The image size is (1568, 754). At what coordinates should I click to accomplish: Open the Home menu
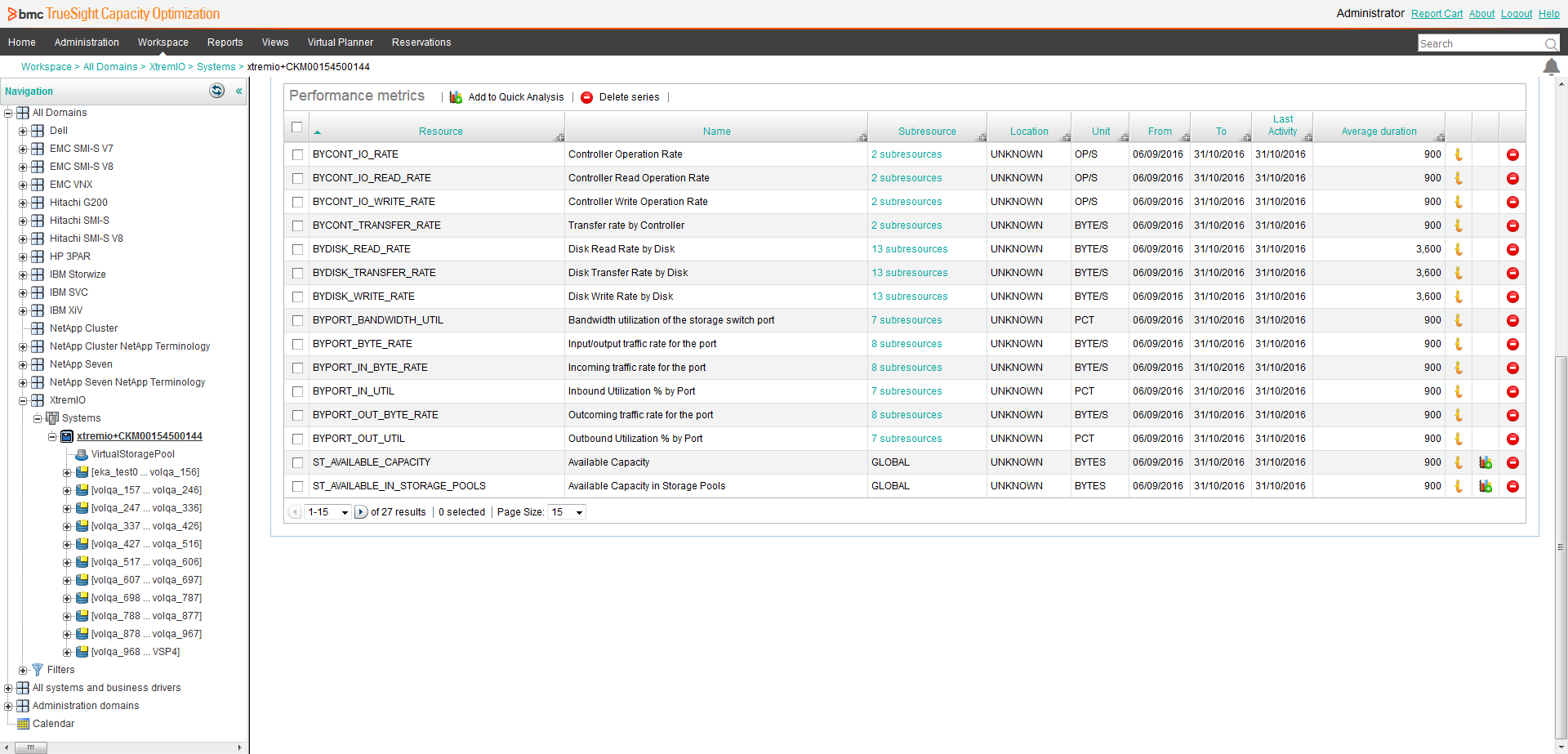coord(22,42)
